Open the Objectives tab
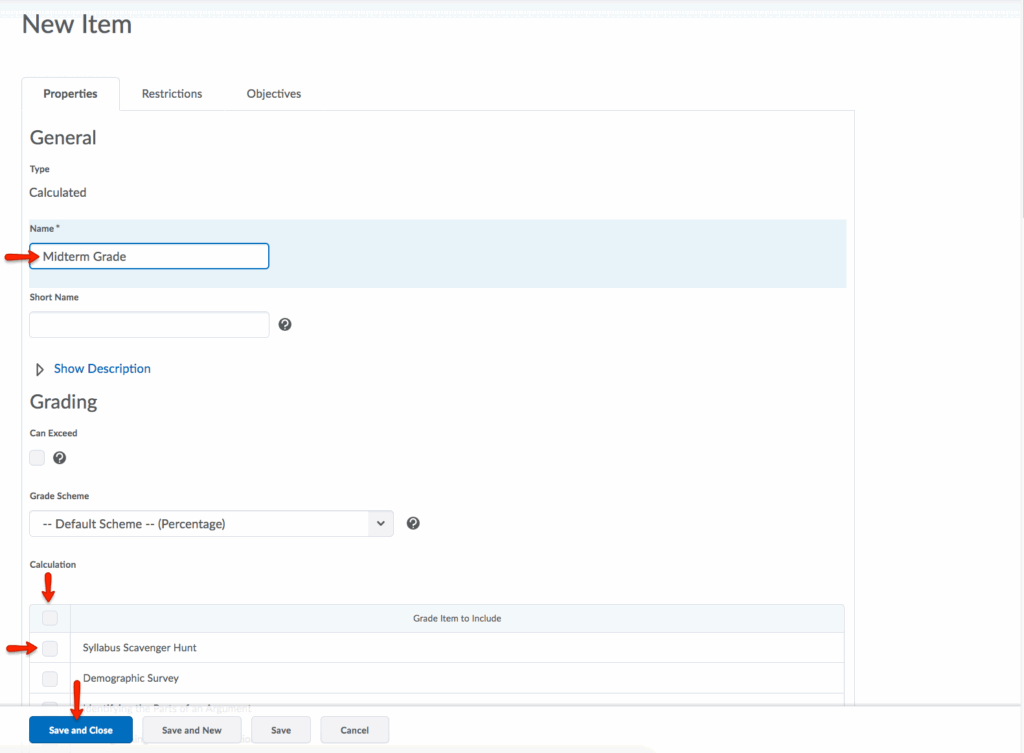Image resolution: width=1024 pixels, height=753 pixels. coord(274,94)
